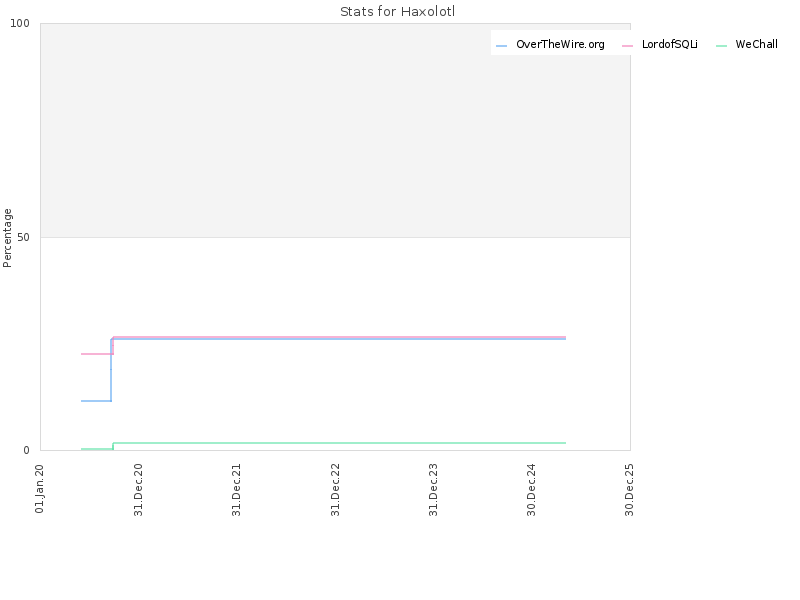This screenshot has height=600, width=800.
Task: Click the Percentage y-axis label
Action: (7, 238)
